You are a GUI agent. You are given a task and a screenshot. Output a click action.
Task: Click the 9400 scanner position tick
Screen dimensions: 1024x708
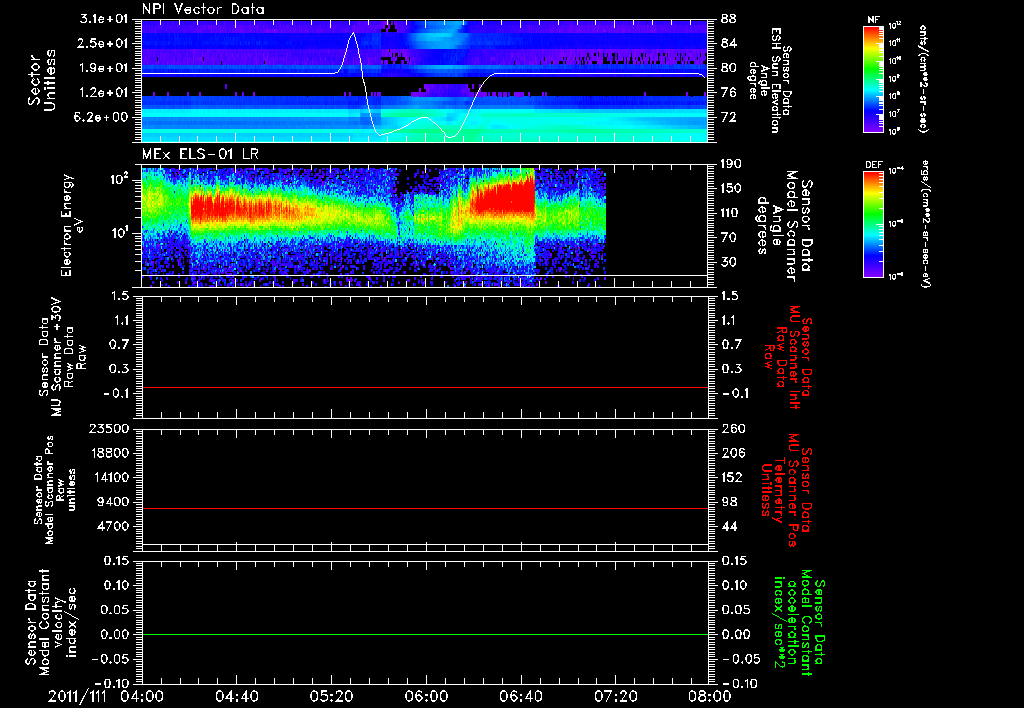113,502
